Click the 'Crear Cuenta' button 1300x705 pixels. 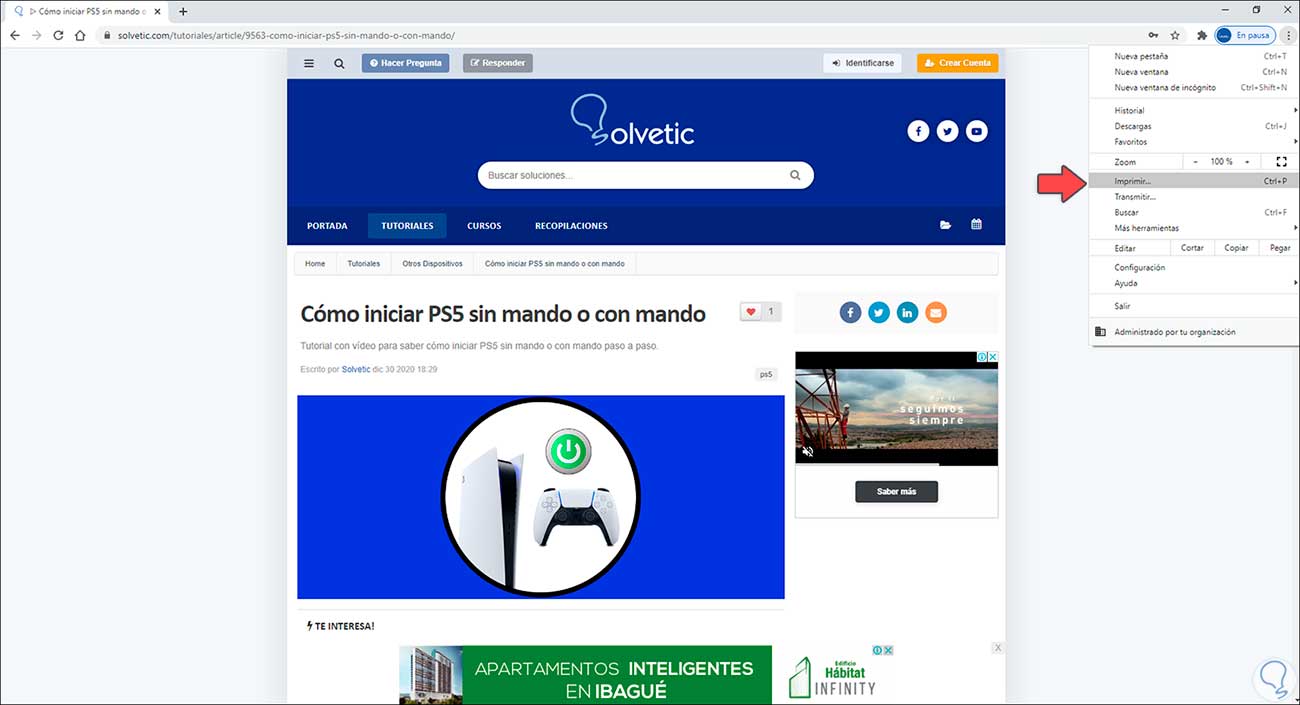pyautogui.click(x=957, y=63)
